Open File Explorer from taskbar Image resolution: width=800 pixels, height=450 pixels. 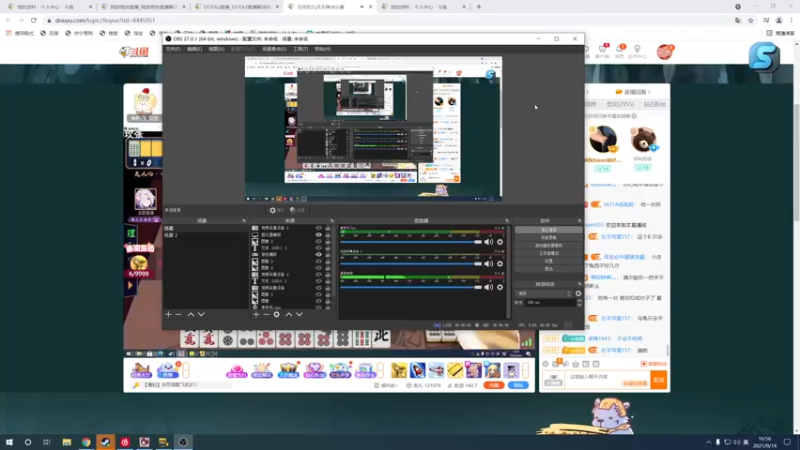point(67,442)
